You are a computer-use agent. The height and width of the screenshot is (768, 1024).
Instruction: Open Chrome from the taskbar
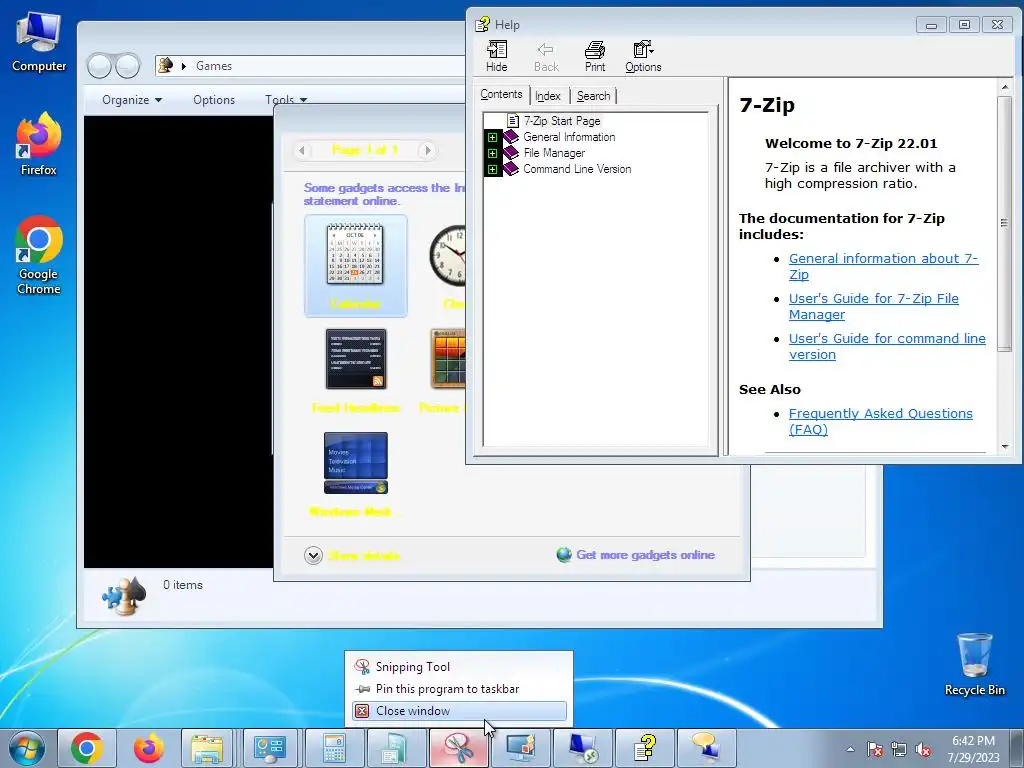pos(87,748)
